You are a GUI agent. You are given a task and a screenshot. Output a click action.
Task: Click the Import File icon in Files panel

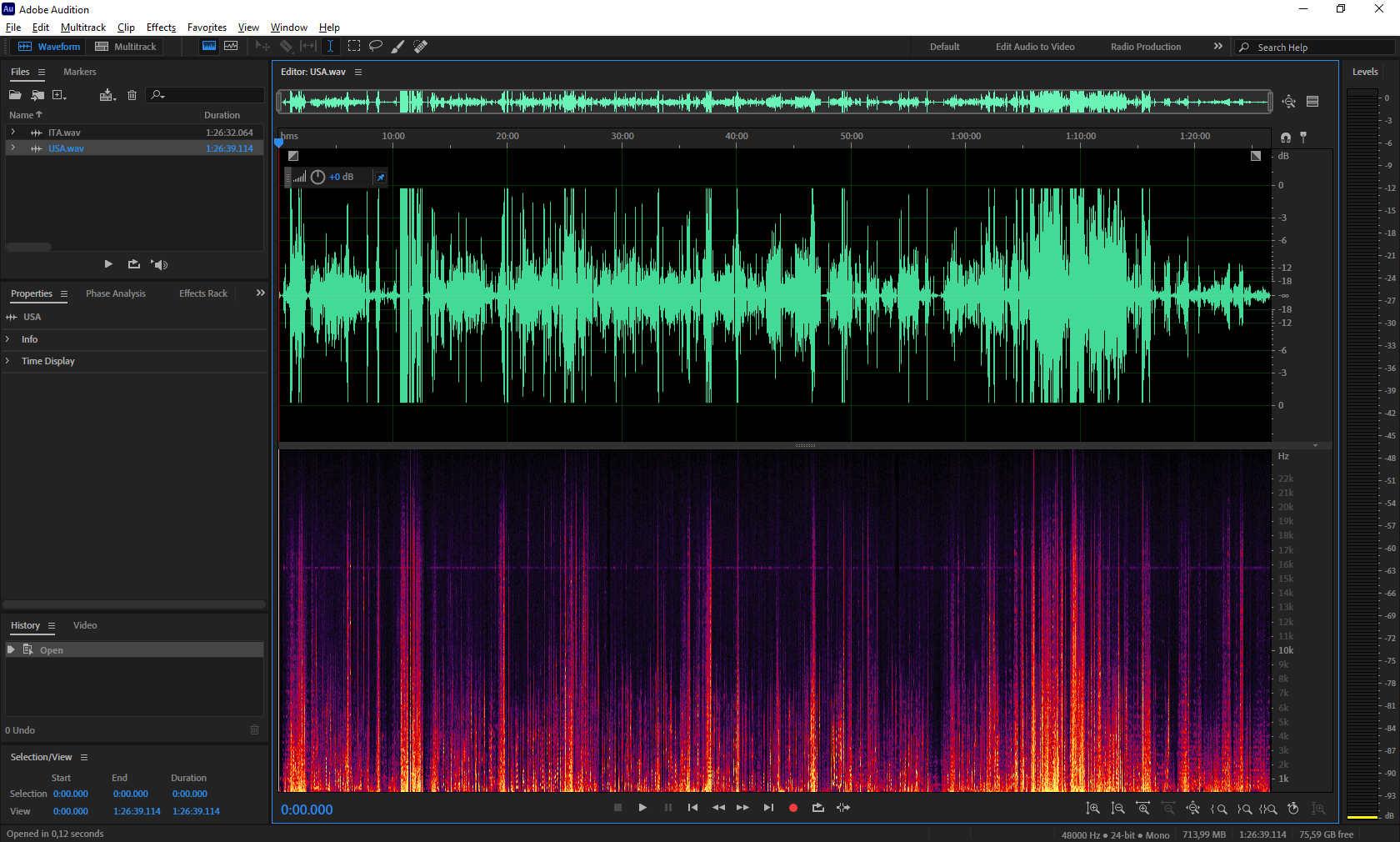pyautogui.click(x=37, y=95)
